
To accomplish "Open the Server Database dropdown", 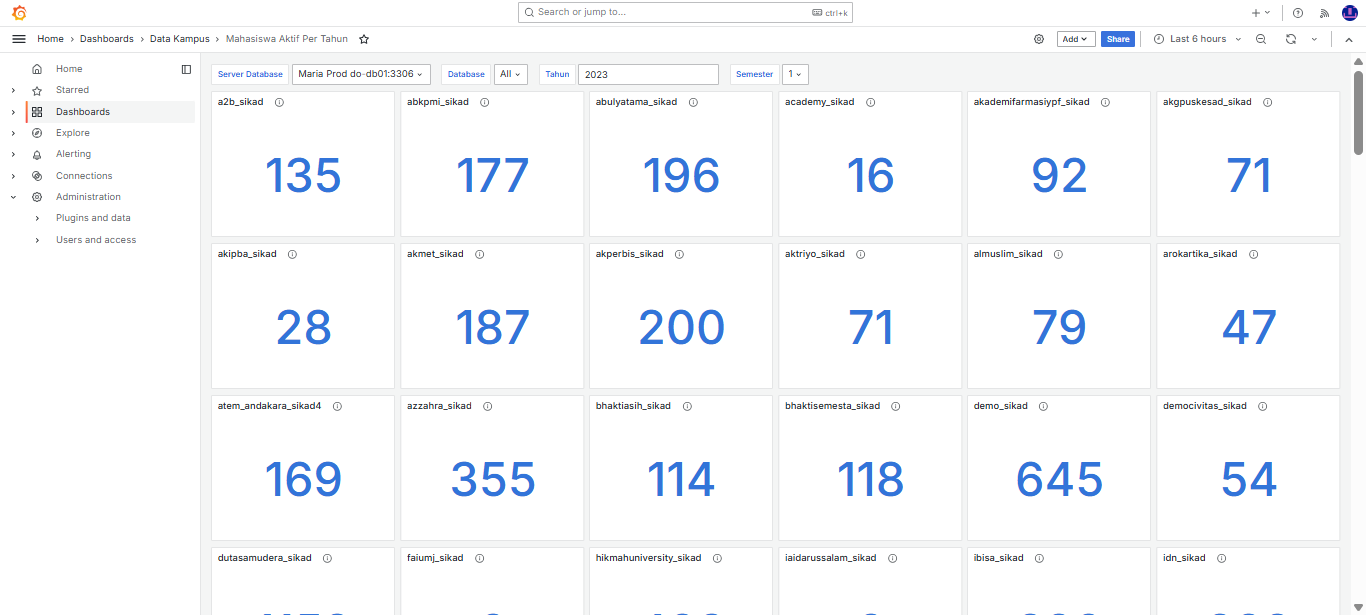I will (x=361, y=74).
